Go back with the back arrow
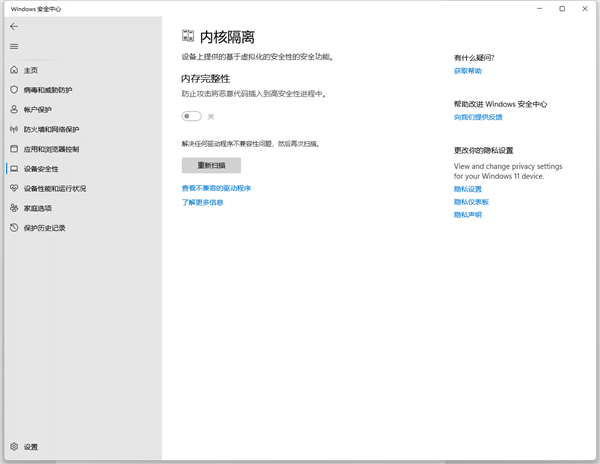Viewport: 600px width, 464px height. click(x=14, y=26)
